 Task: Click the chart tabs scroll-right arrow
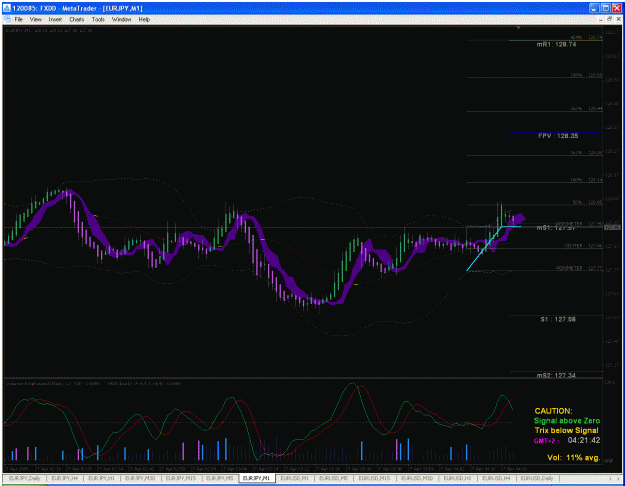[619, 478]
